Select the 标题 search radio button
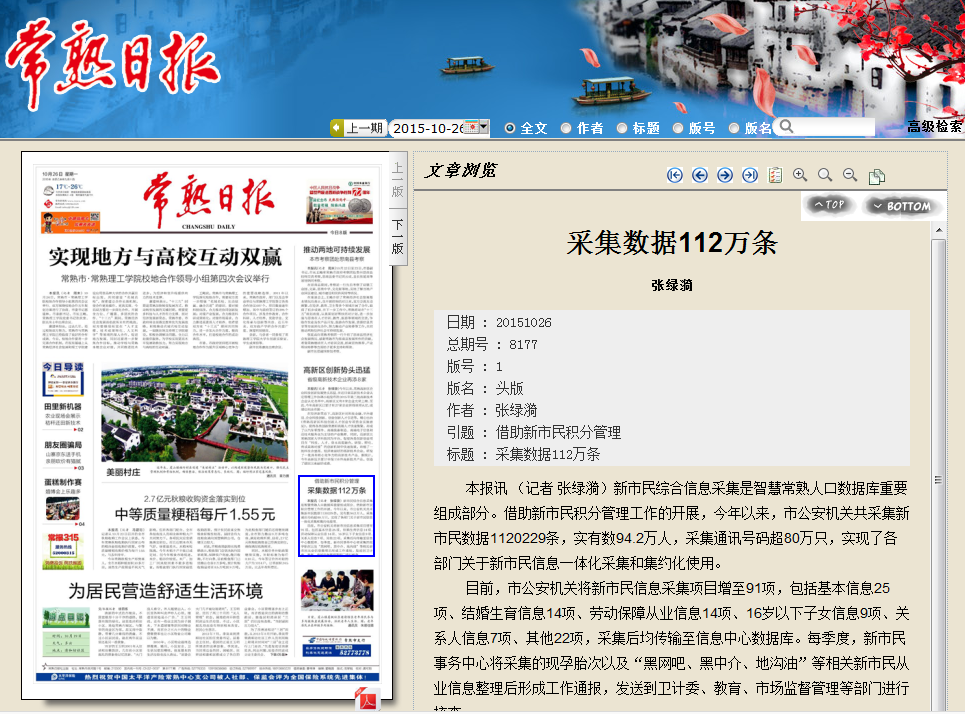965x714 pixels. tap(622, 128)
